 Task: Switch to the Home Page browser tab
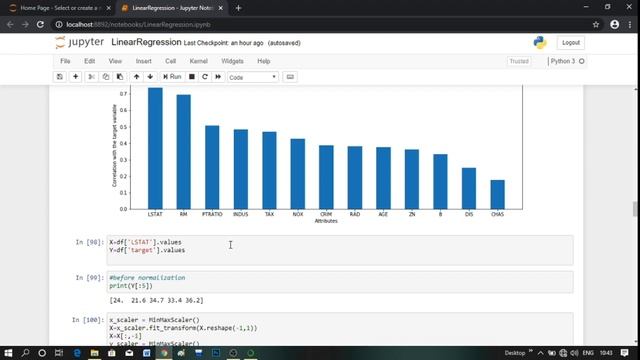60,8
